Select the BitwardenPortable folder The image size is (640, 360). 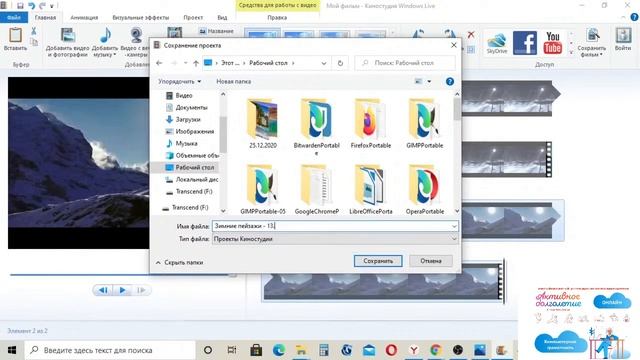click(316, 126)
